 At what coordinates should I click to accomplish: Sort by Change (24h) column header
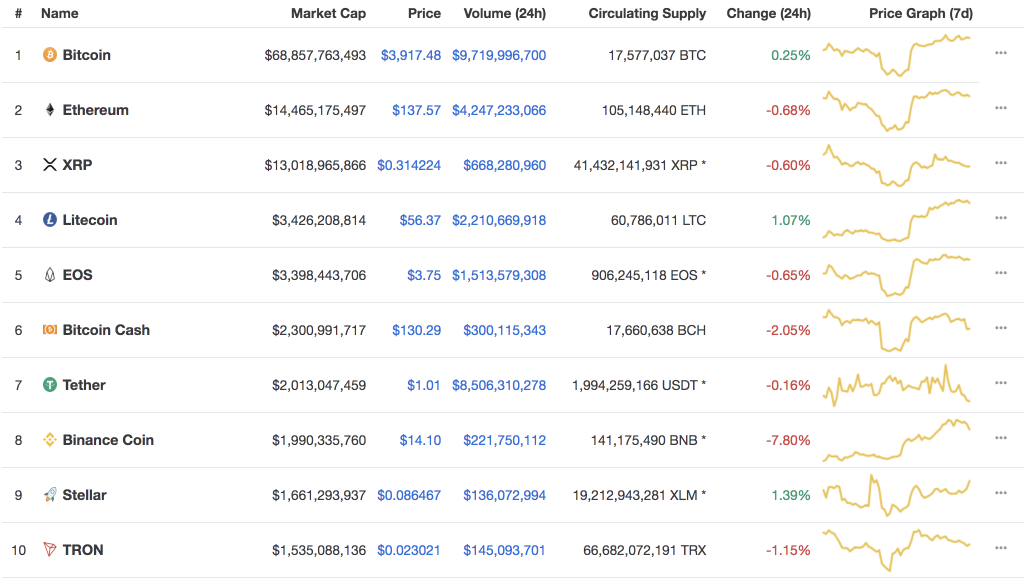769,13
